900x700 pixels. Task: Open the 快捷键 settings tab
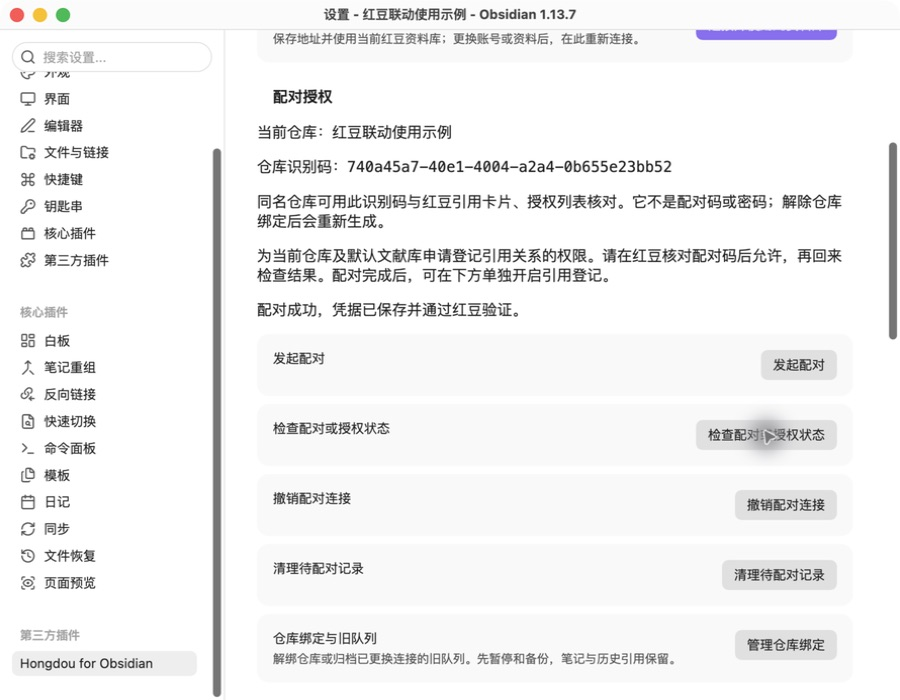tap(104, 180)
